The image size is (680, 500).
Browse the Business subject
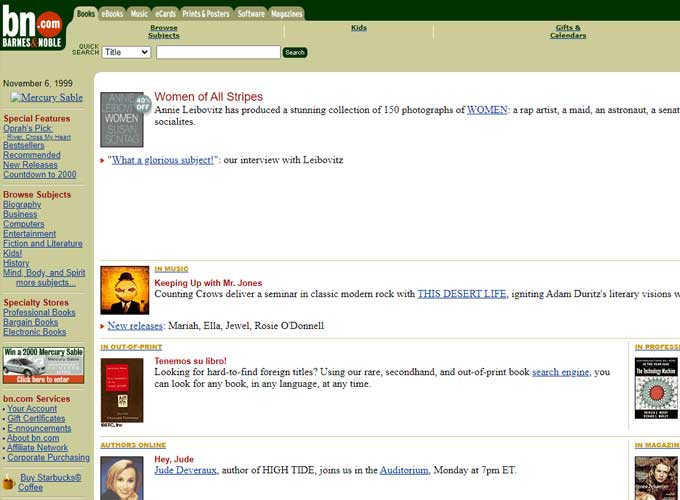click(x=20, y=214)
